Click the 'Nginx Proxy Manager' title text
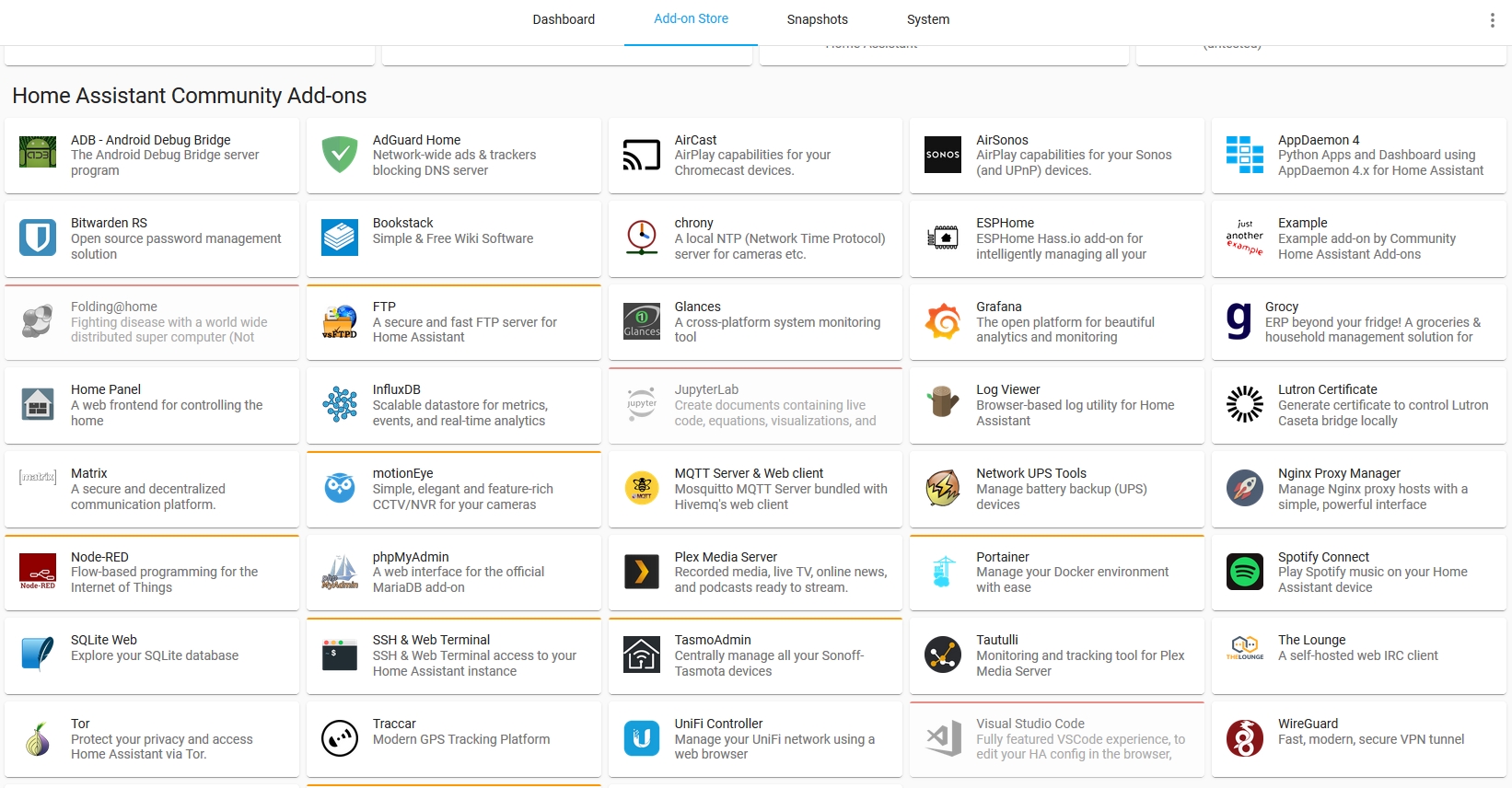Image resolution: width=1512 pixels, height=788 pixels. [1339, 473]
